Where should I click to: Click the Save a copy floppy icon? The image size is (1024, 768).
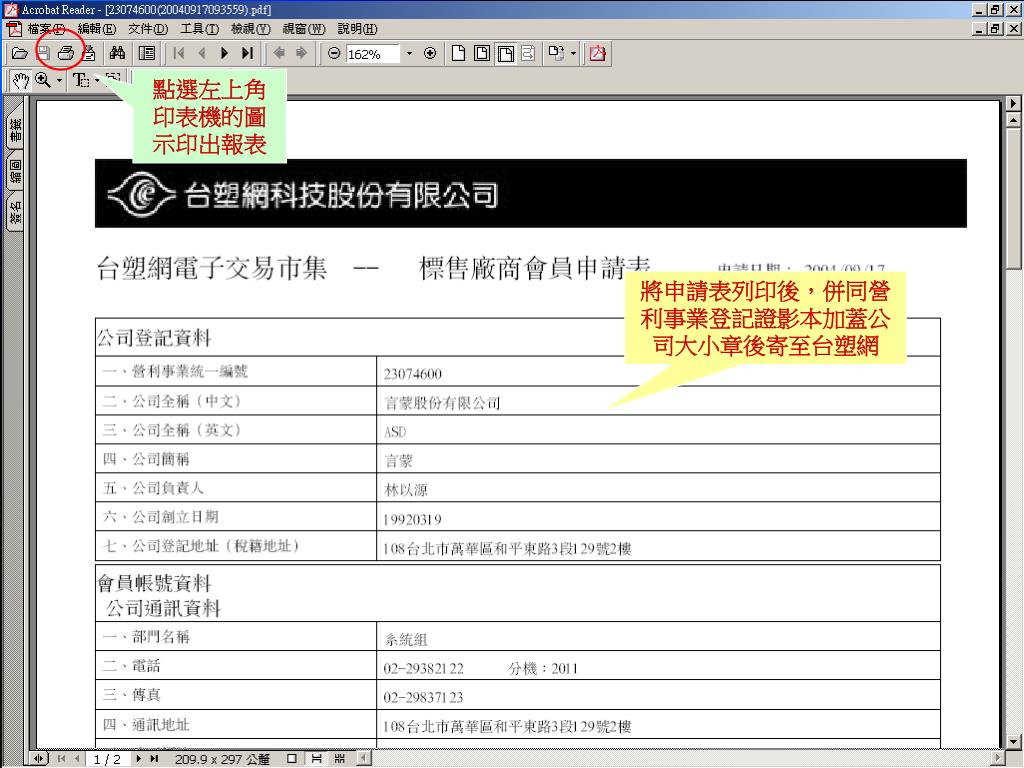pos(43,54)
